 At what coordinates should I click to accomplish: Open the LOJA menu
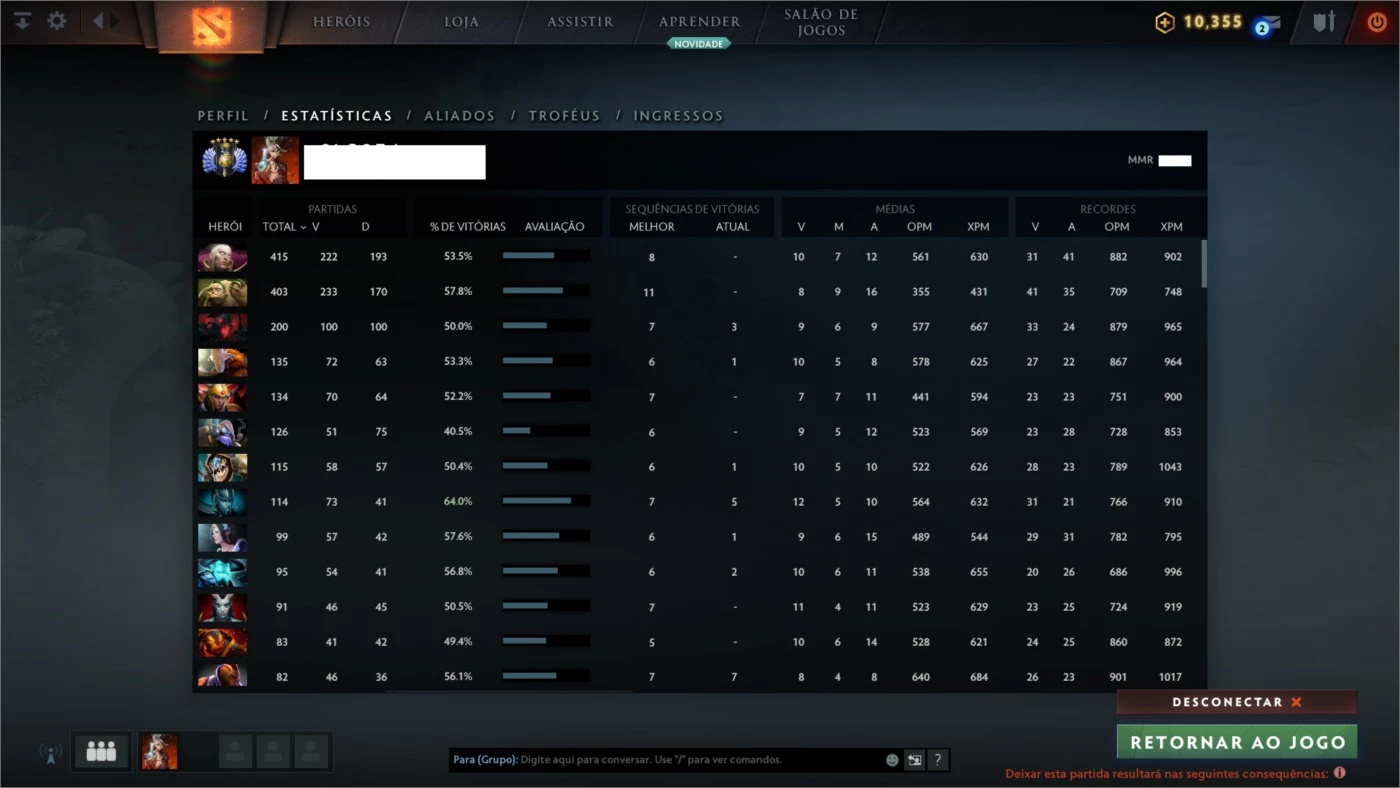461,21
